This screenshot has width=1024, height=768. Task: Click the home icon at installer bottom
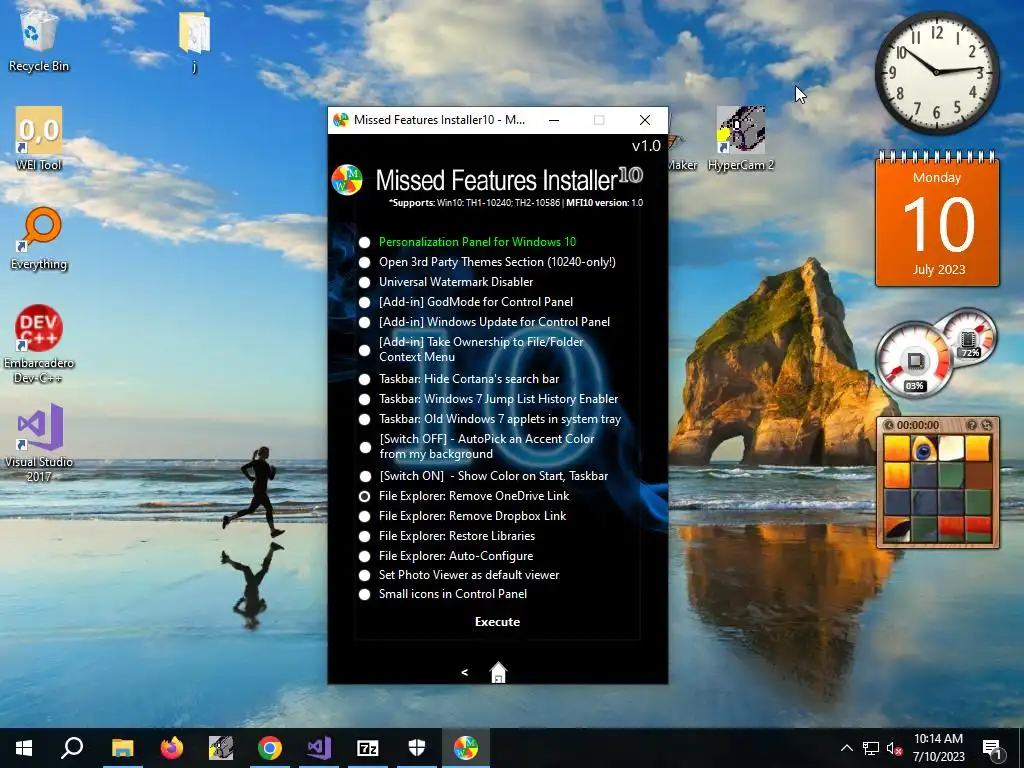498,672
